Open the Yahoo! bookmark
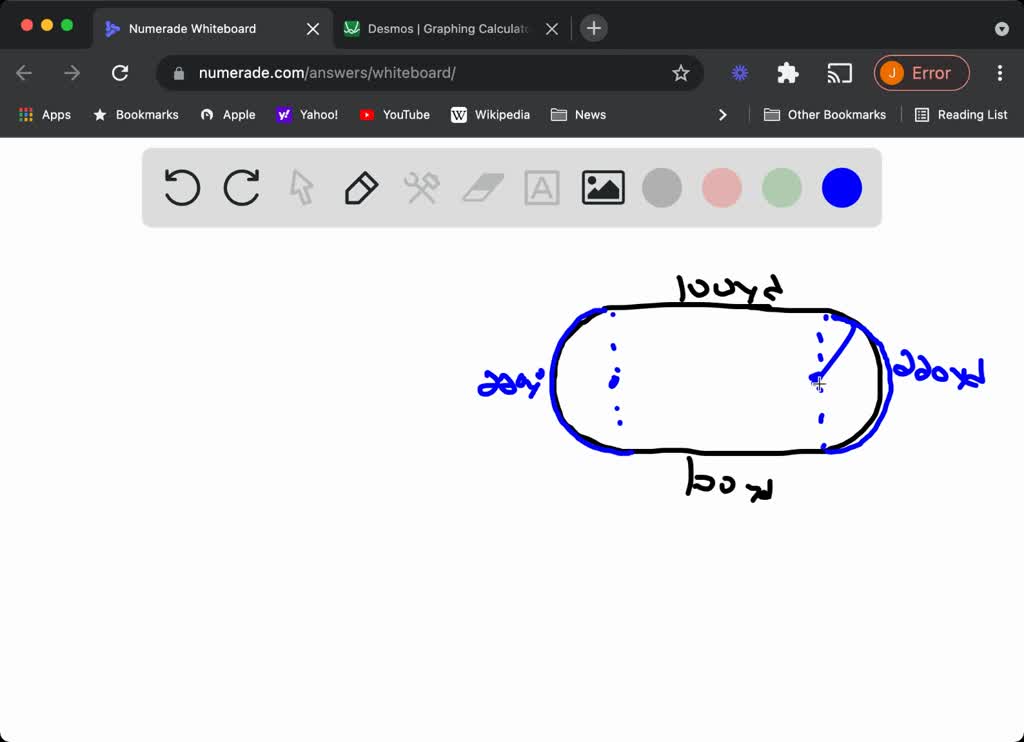Viewport: 1024px width, 742px height. (x=307, y=115)
